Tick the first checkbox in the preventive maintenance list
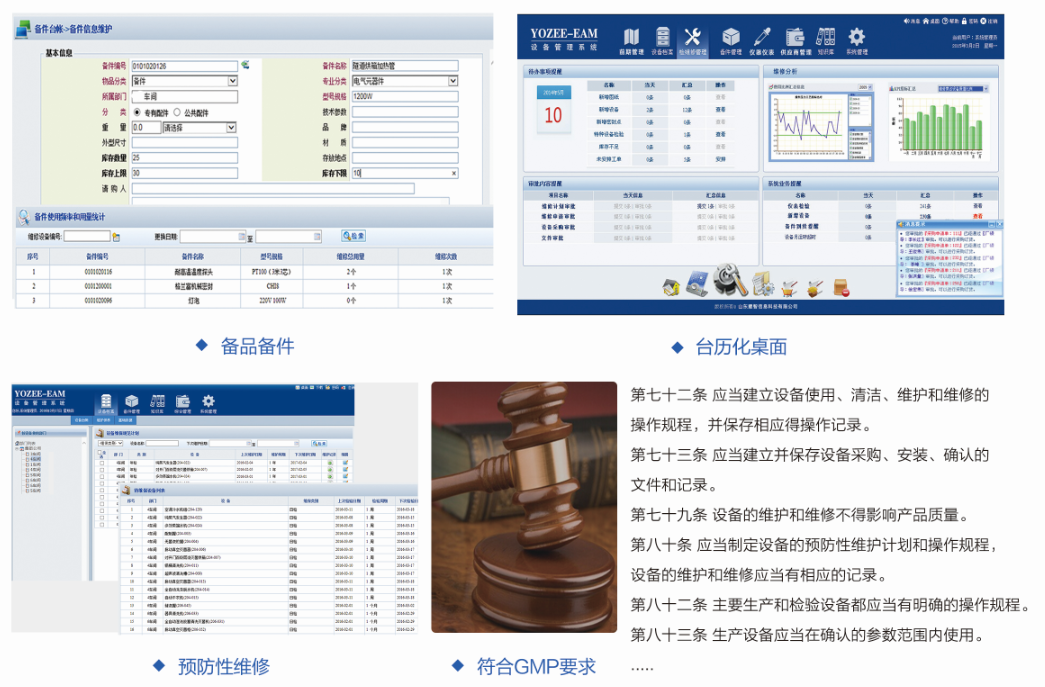1045x687 pixels. 102,461
